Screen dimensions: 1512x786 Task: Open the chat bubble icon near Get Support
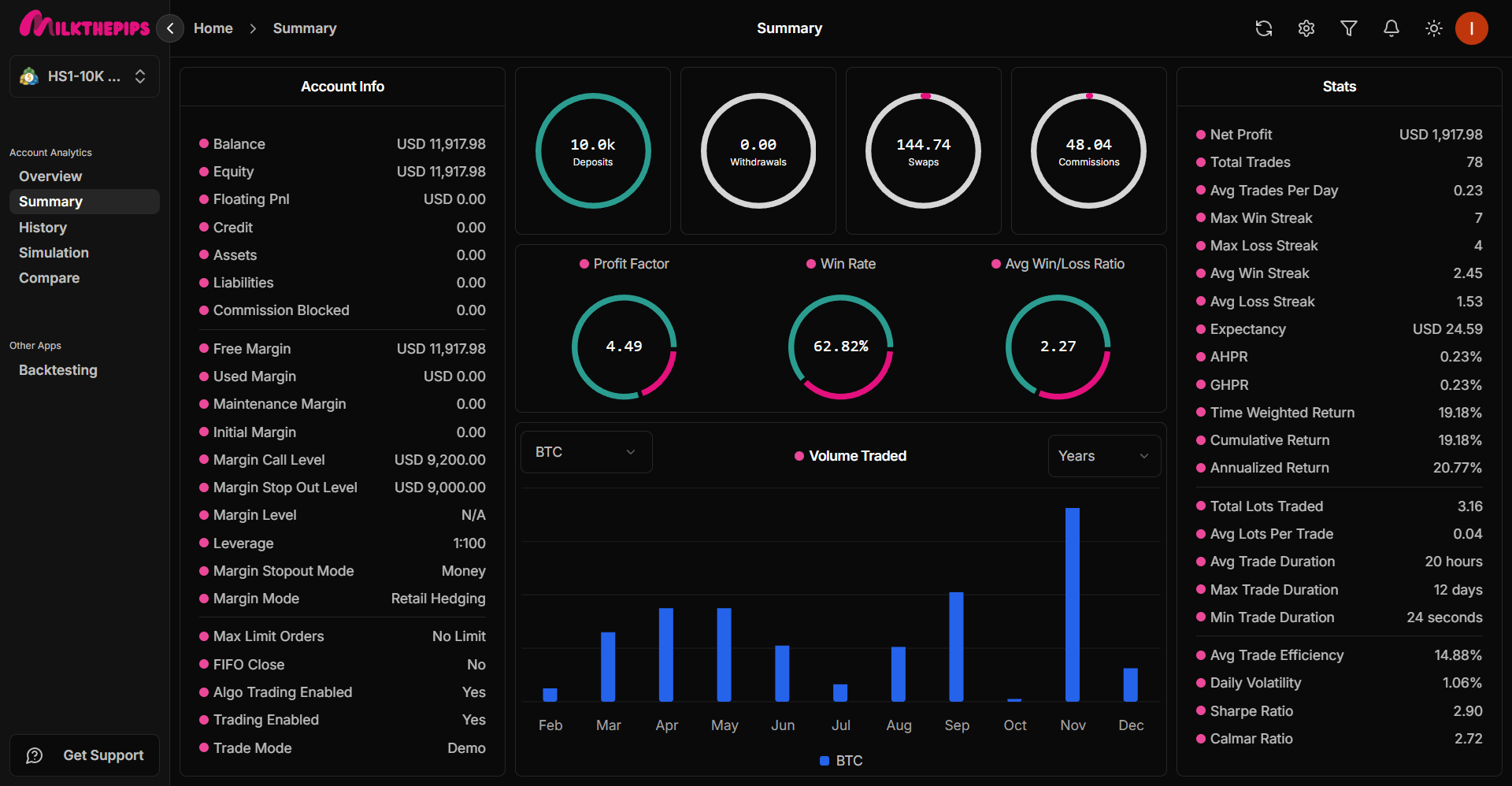(34, 754)
